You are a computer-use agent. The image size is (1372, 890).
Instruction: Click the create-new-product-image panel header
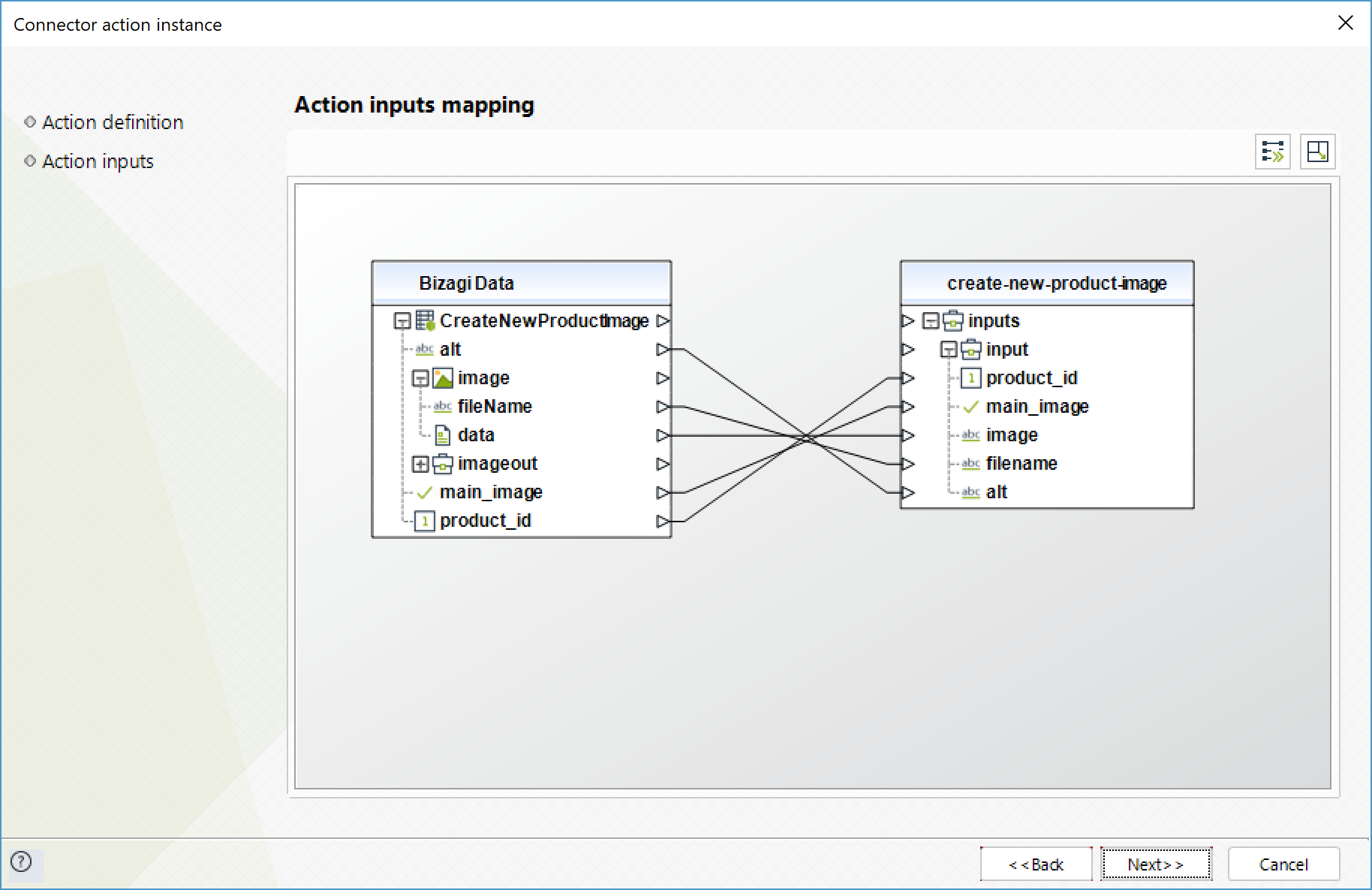[x=1047, y=283]
